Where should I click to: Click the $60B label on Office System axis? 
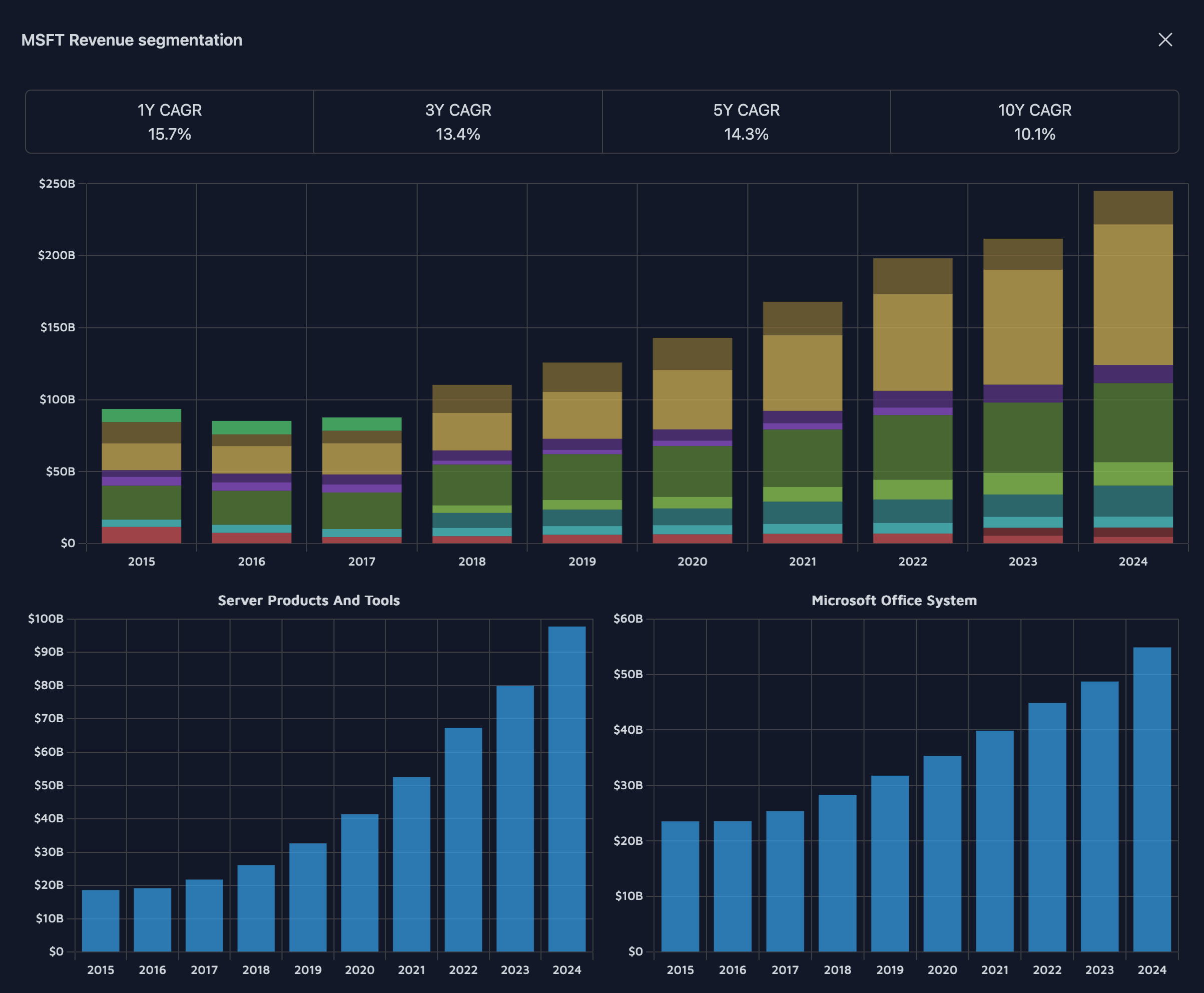(628, 618)
